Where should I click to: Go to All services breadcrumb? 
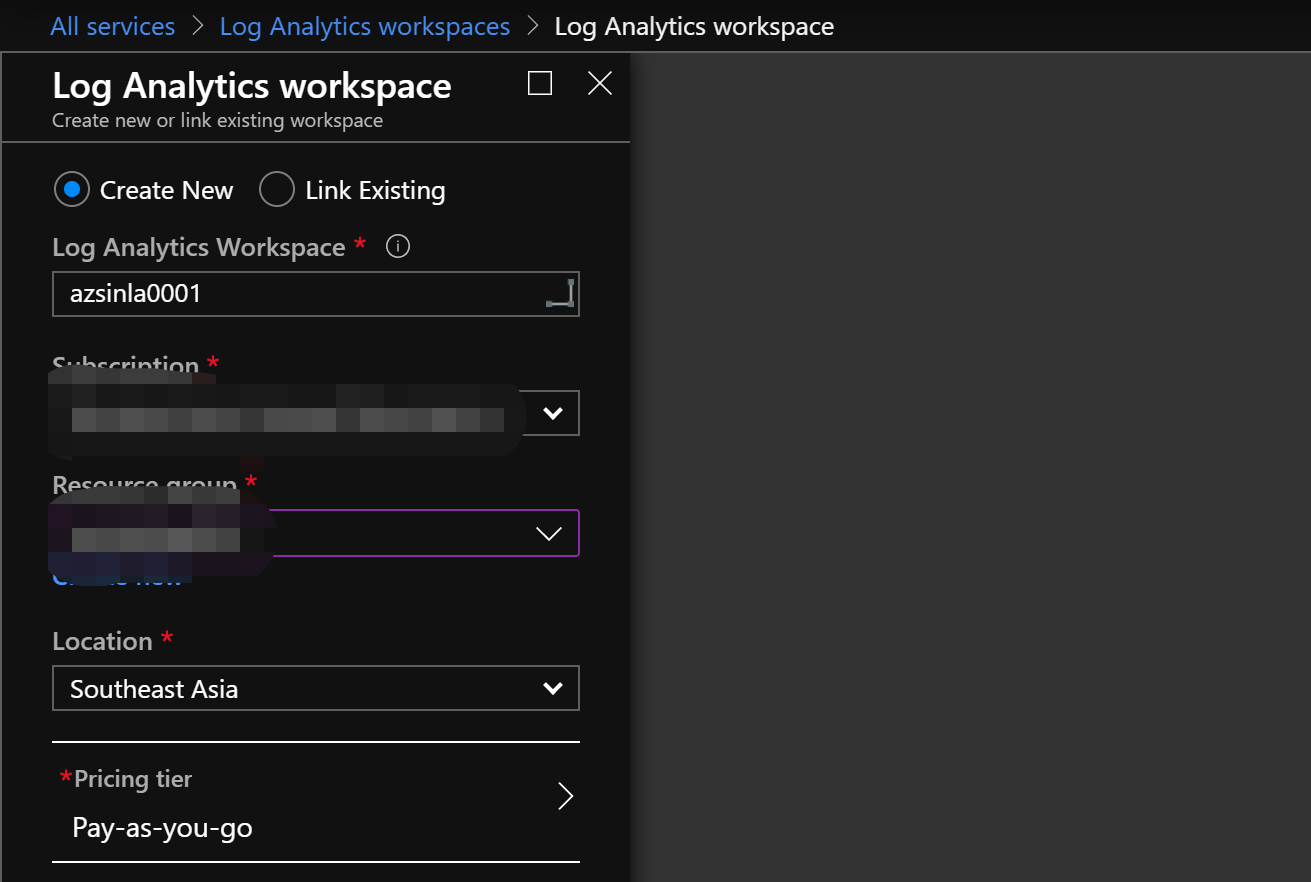(113, 26)
